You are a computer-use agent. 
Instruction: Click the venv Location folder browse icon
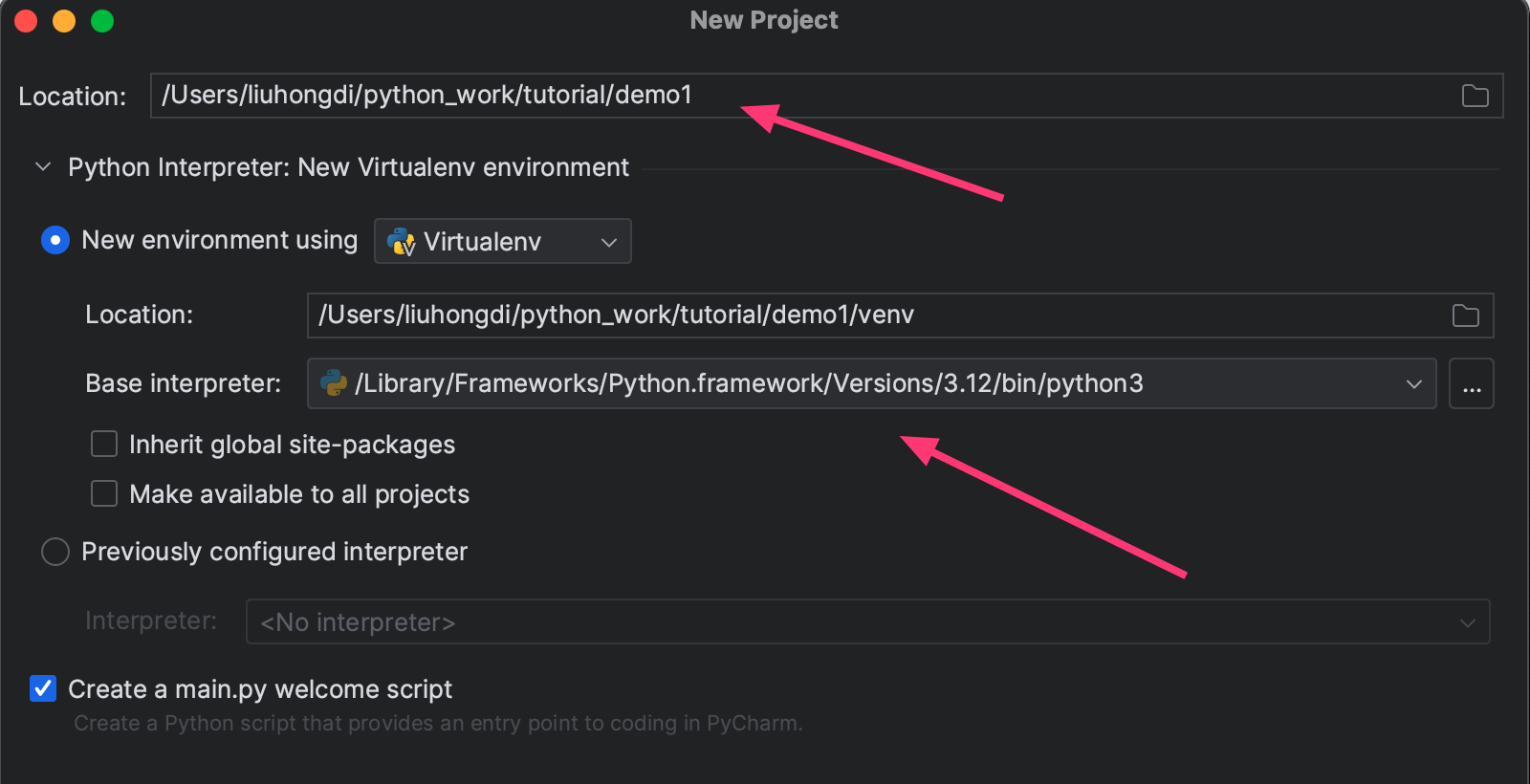[x=1465, y=316]
